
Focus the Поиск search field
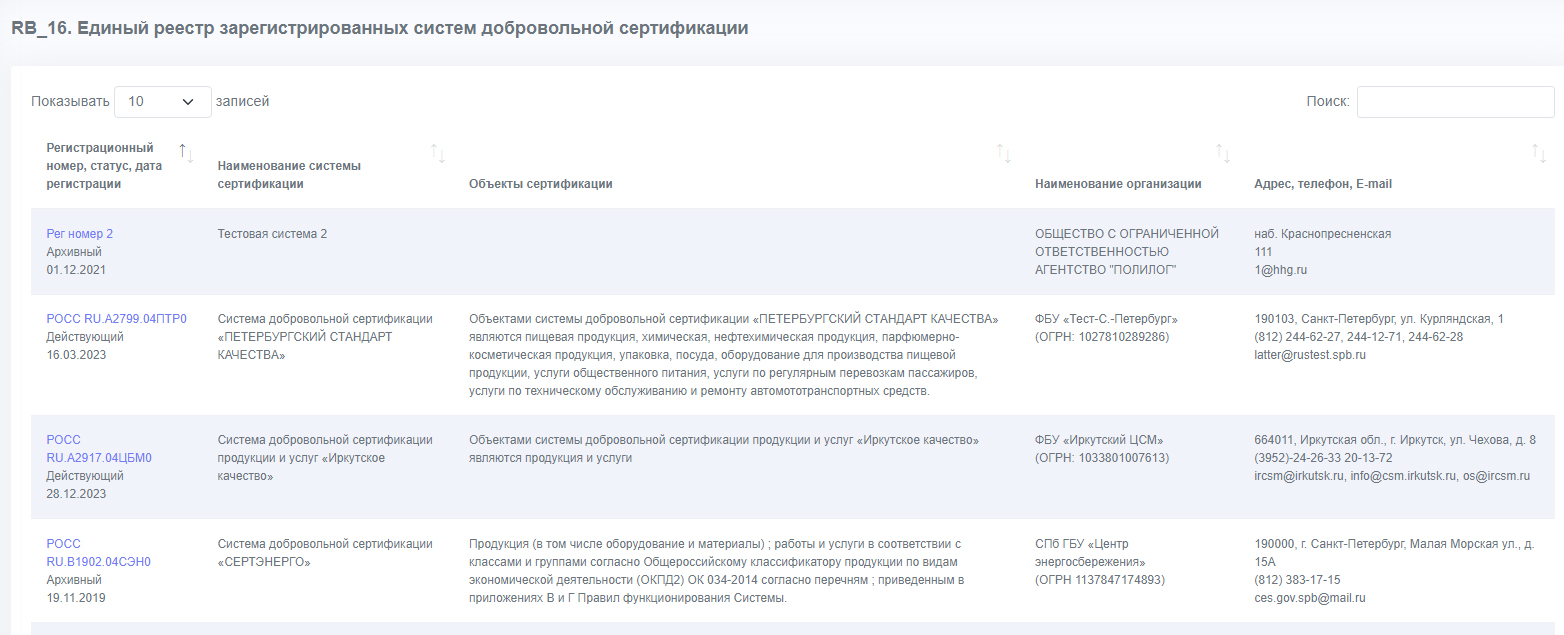click(x=1455, y=101)
